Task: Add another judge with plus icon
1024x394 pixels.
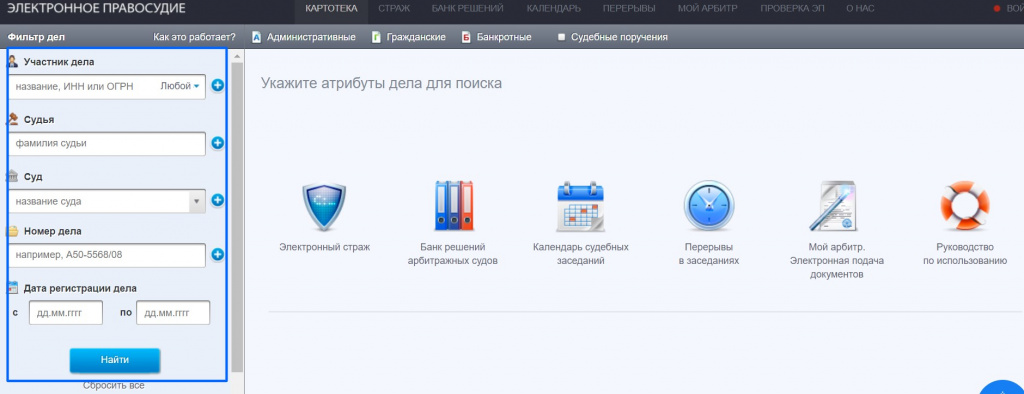Action: (x=217, y=143)
